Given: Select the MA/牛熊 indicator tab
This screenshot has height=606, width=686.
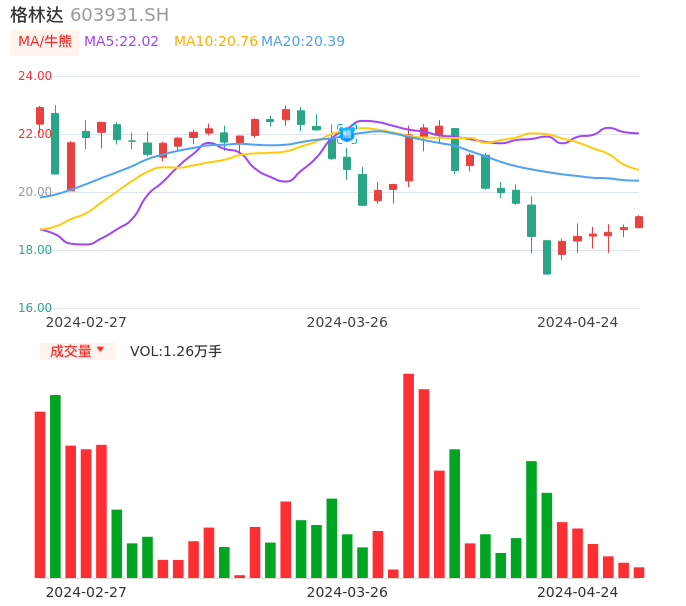Looking at the screenshot, I should click(45, 42).
